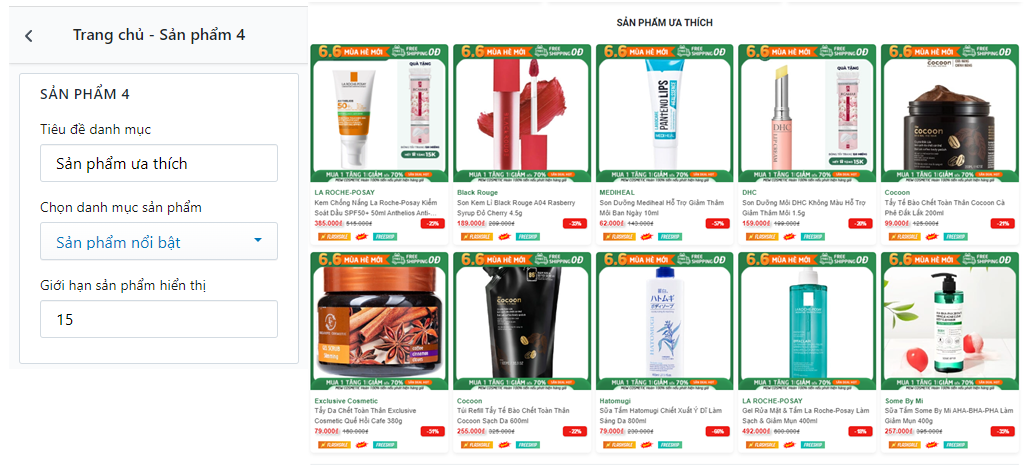
Task: Click Freeship badge under Mediheal lip balm
Action: [x=669, y=236]
